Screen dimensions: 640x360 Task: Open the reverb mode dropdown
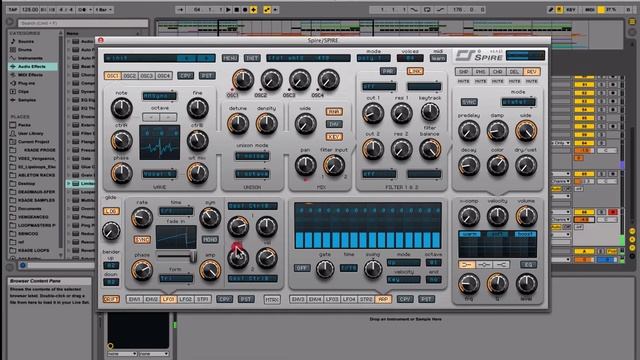[518, 102]
